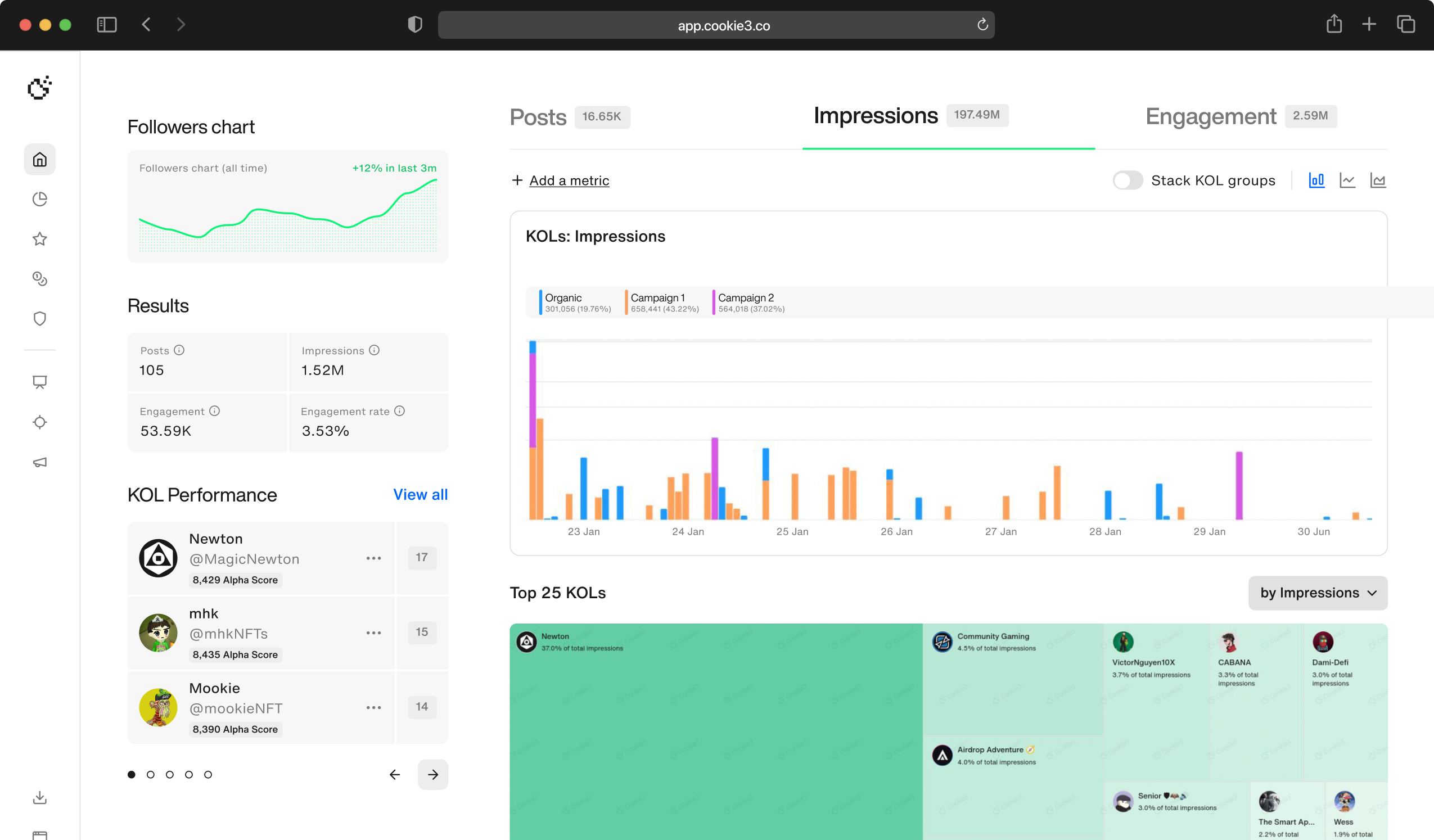Toggle Stack KOL groups switch
The width and height of the screenshot is (1434, 840).
[1128, 180]
